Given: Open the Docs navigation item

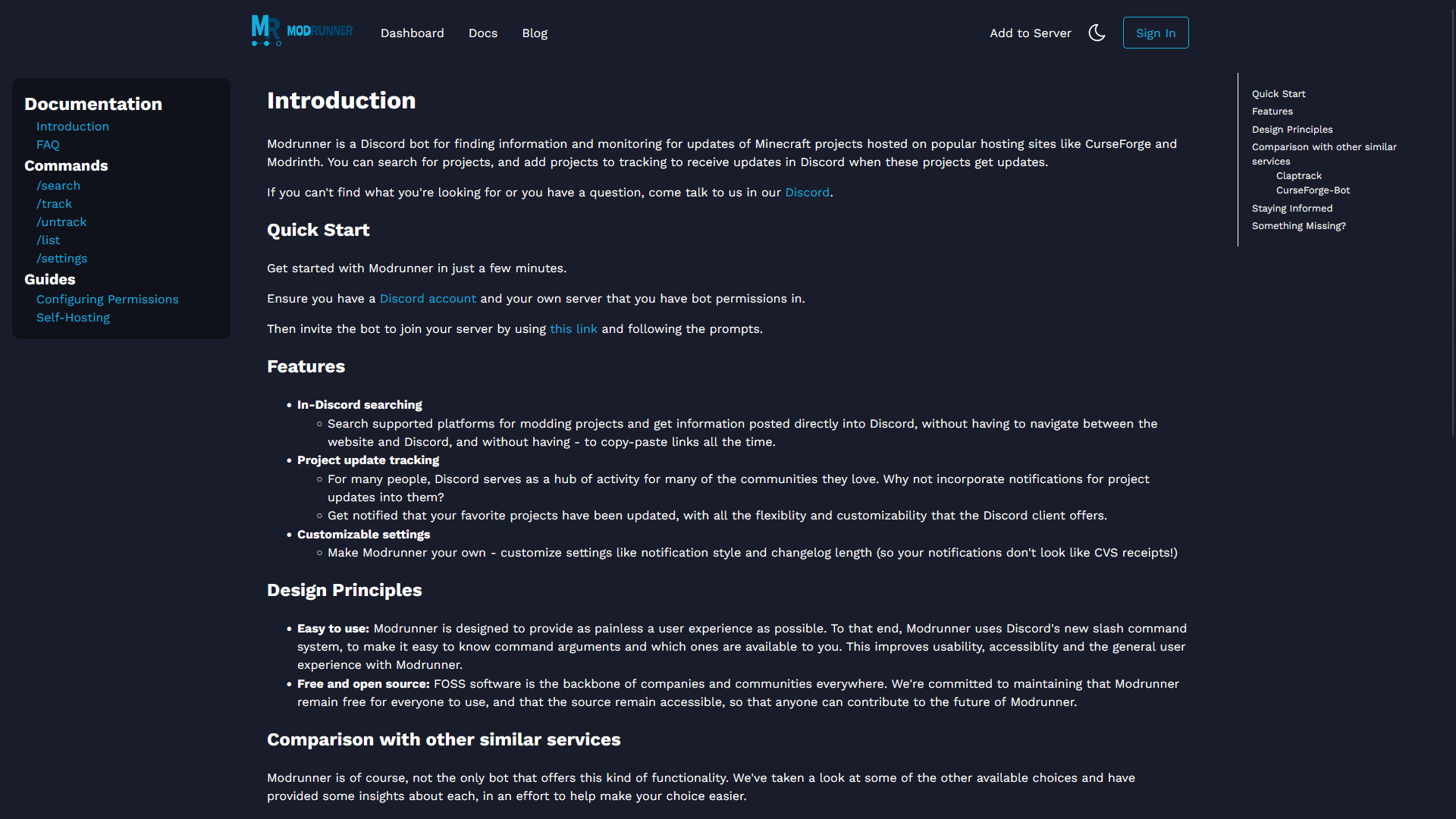Looking at the screenshot, I should 482,33.
